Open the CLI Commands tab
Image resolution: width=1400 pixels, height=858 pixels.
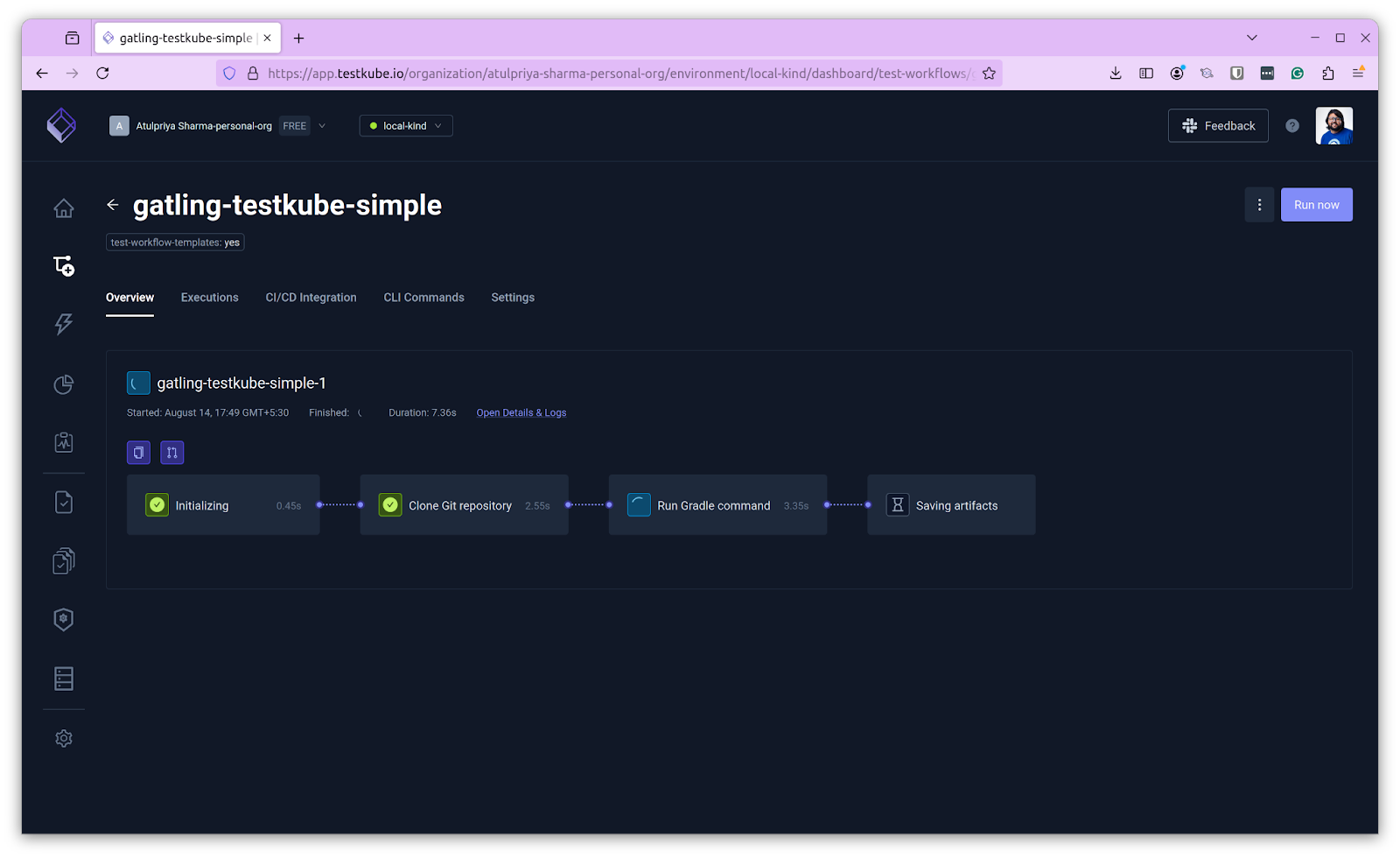pyautogui.click(x=424, y=298)
